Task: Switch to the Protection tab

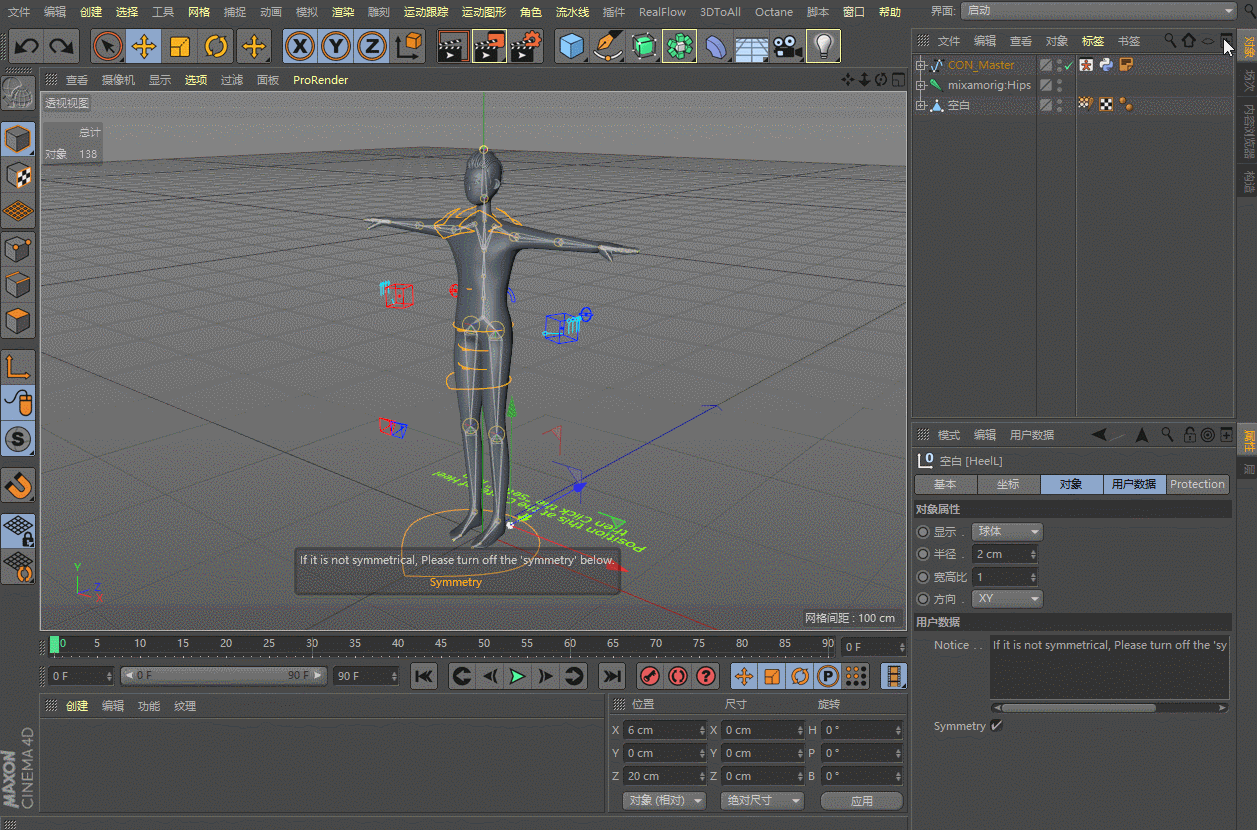Action: click(1197, 484)
